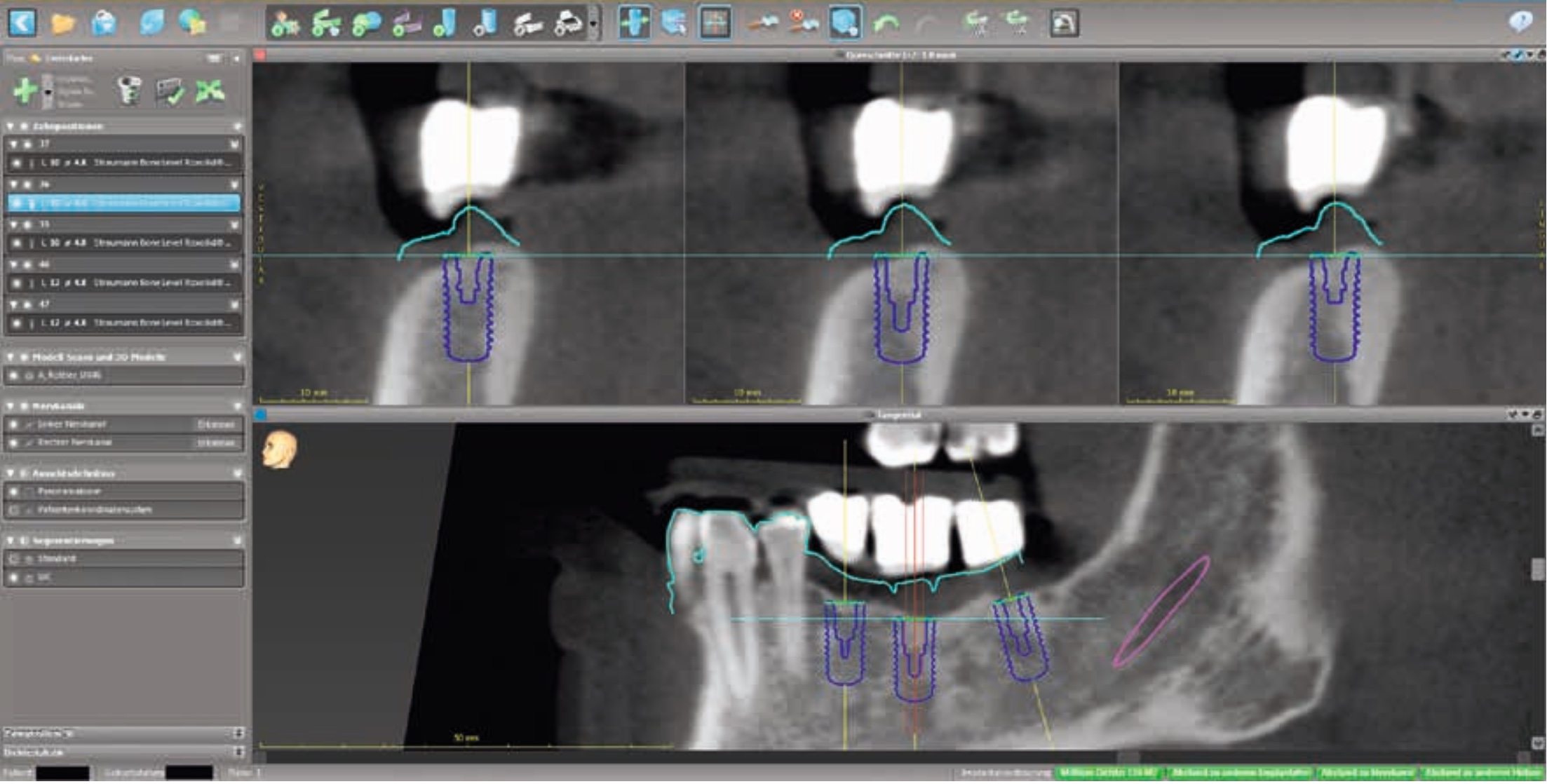Toggle visibility of tooth position 37
Image resolution: width=1547 pixels, height=784 pixels.
[x=28, y=144]
